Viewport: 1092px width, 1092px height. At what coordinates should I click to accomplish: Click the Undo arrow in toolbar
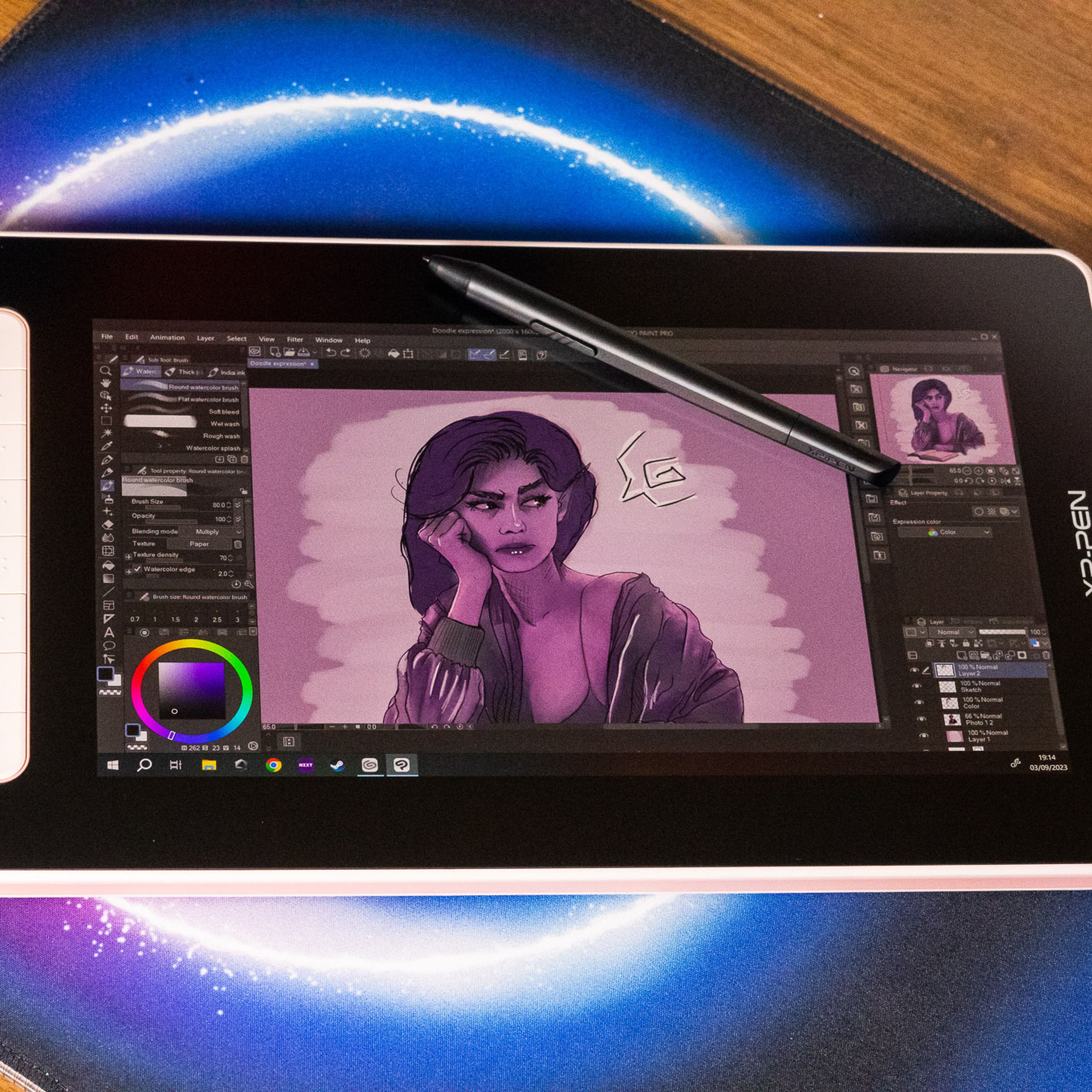[x=331, y=353]
